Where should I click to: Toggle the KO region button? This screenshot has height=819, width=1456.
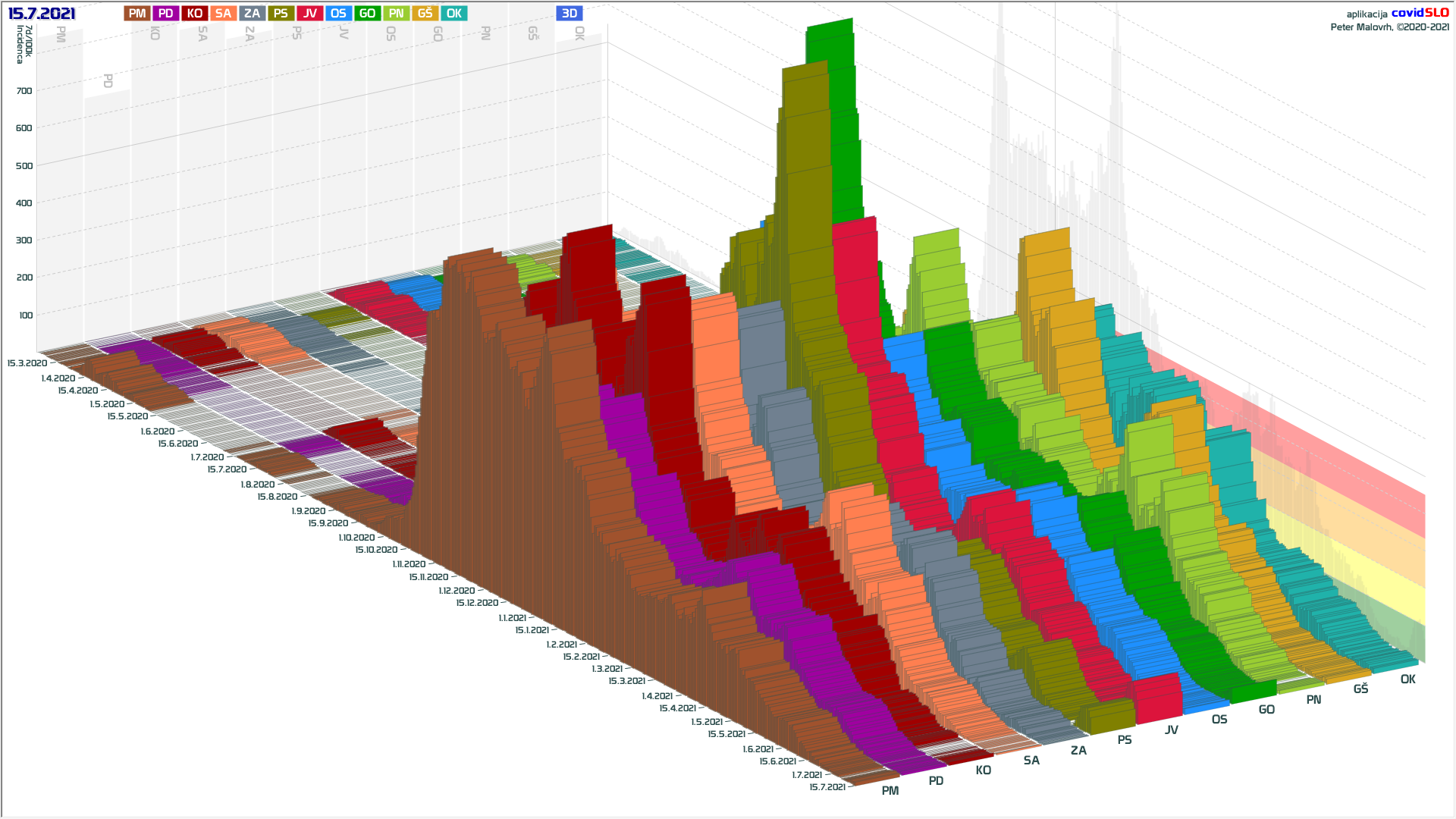pyautogui.click(x=195, y=14)
